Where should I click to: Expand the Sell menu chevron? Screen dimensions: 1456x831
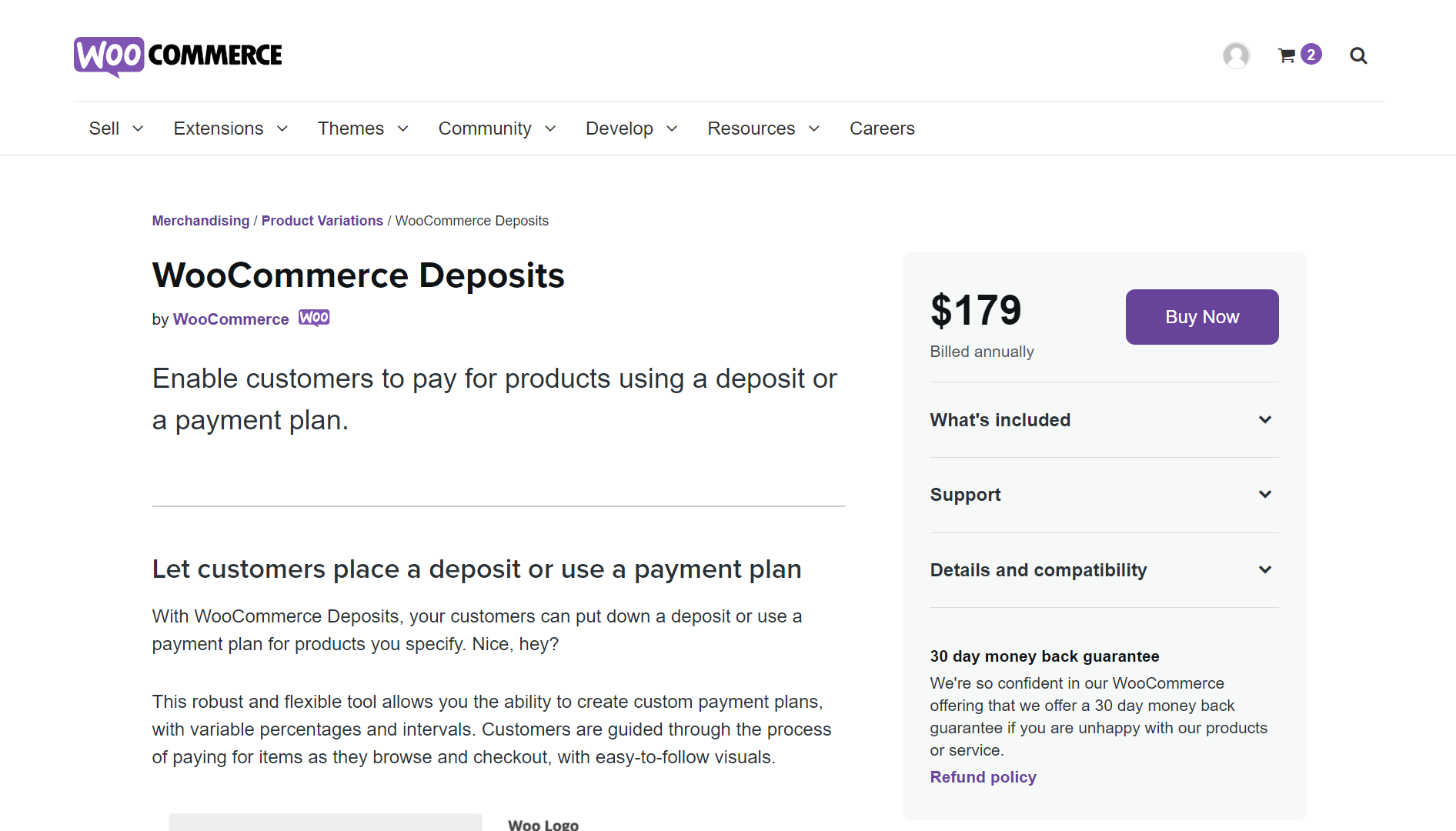(138, 128)
